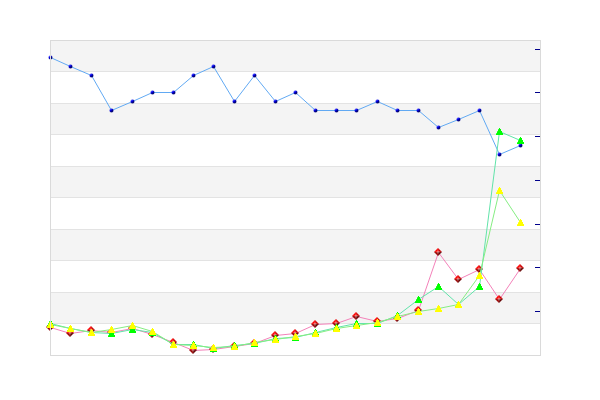
Task: Select the second blue dot from the left
Action: pos(70,66)
